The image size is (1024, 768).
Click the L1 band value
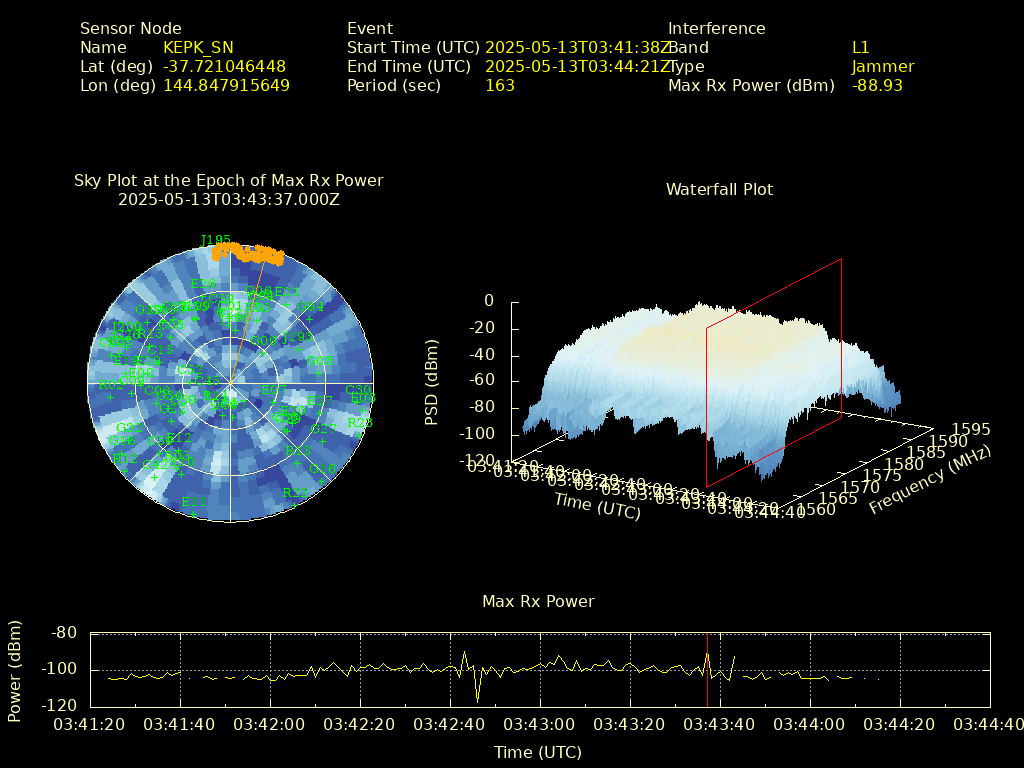click(x=861, y=48)
